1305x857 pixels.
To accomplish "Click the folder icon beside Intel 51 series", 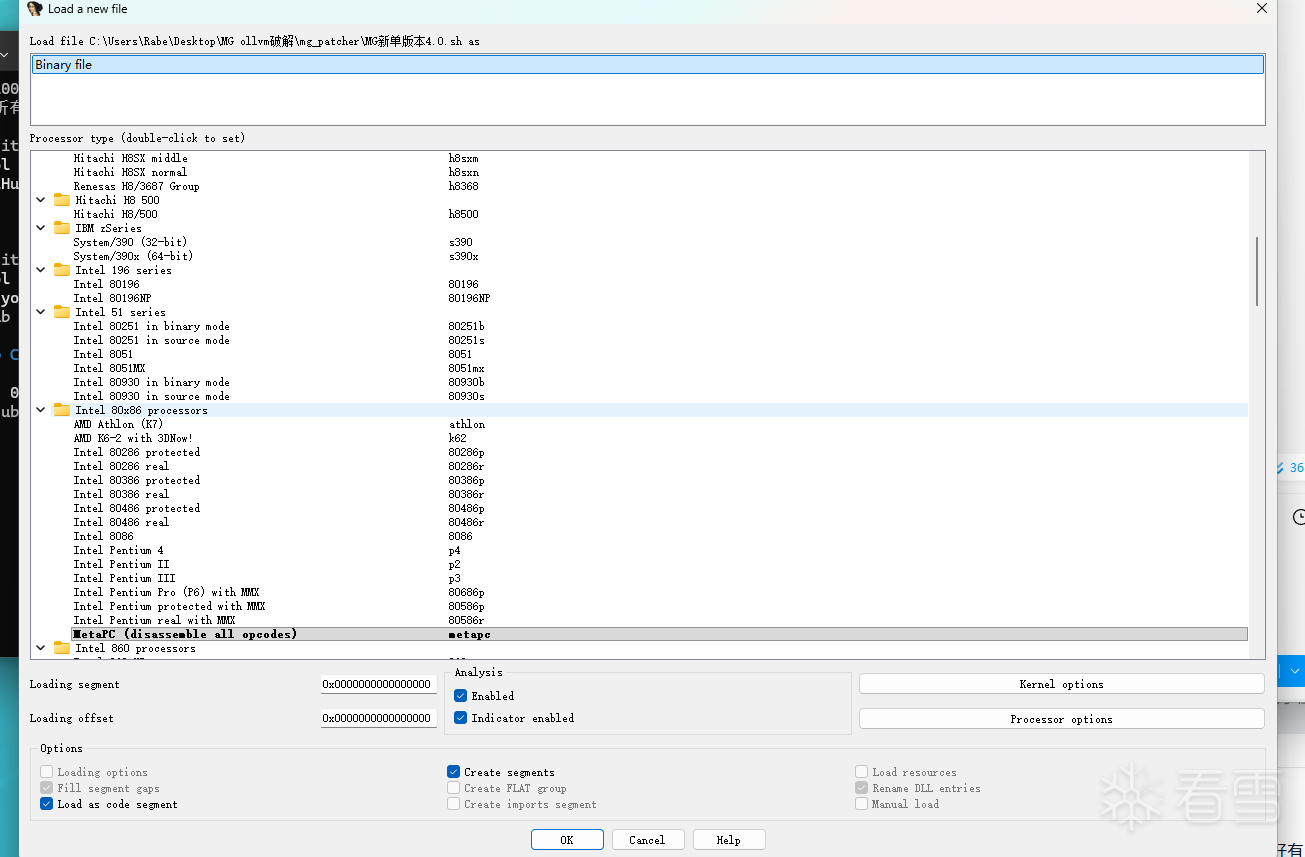I will coord(62,312).
